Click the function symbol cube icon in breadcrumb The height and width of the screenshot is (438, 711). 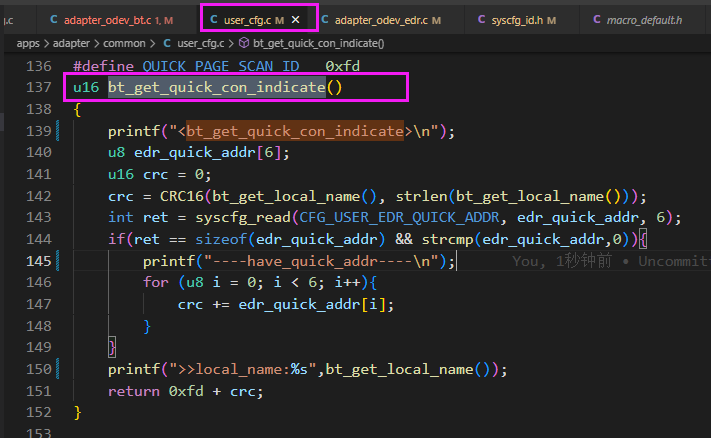coord(244,43)
